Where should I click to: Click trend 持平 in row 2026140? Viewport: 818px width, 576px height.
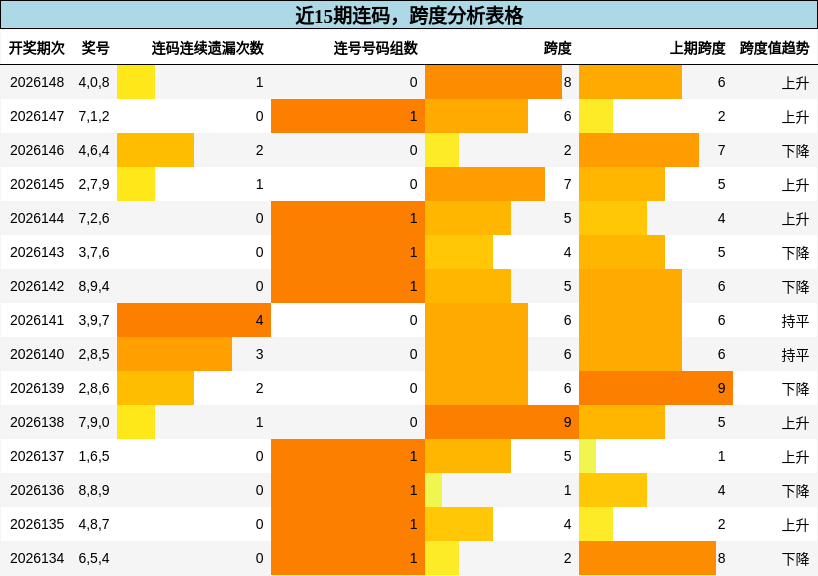click(795, 354)
